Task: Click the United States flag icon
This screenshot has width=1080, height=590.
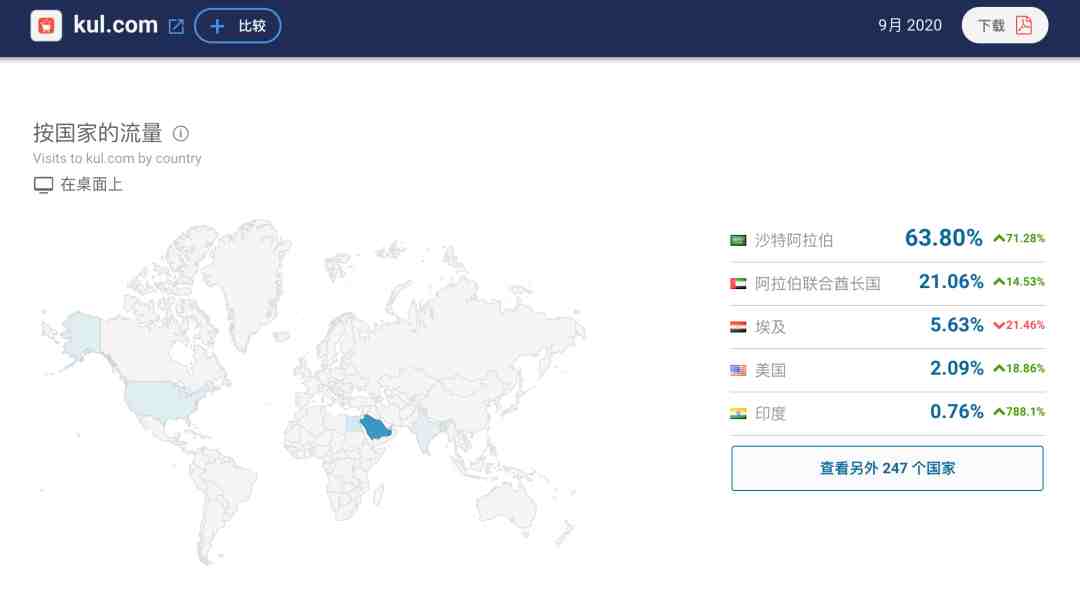Action: (738, 370)
